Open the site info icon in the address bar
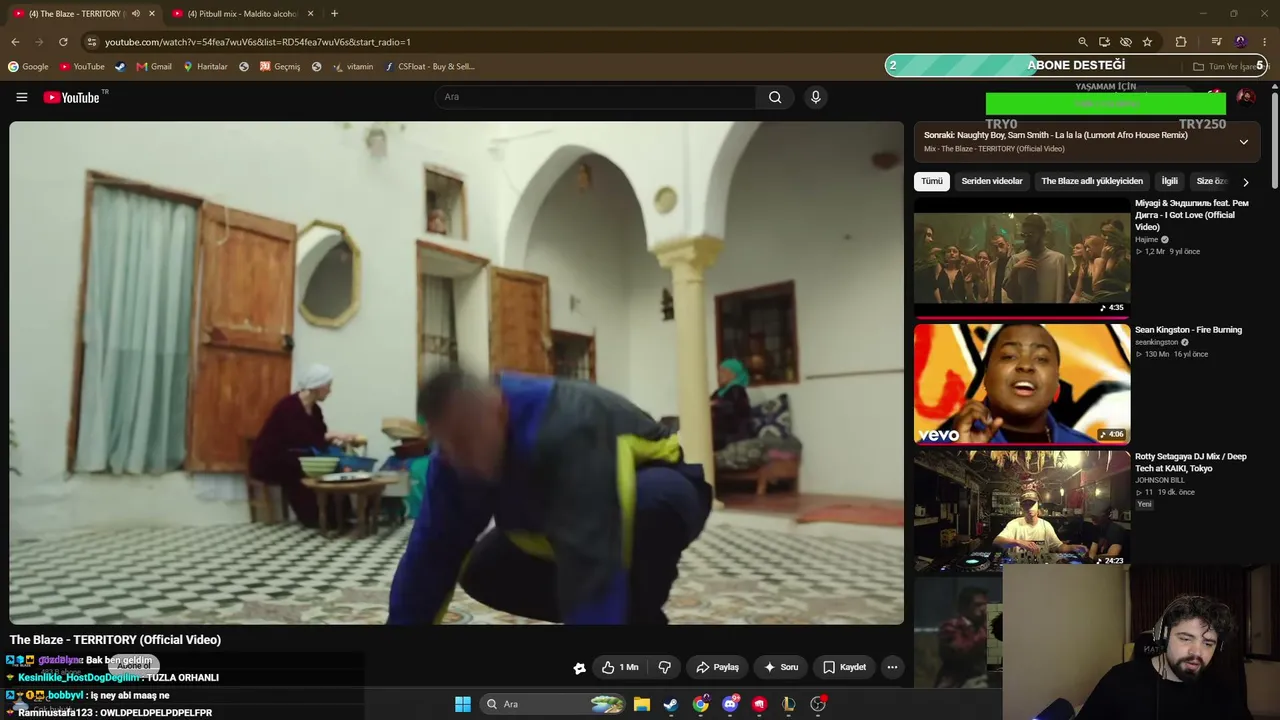This screenshot has height=720, width=1280. 92,42
